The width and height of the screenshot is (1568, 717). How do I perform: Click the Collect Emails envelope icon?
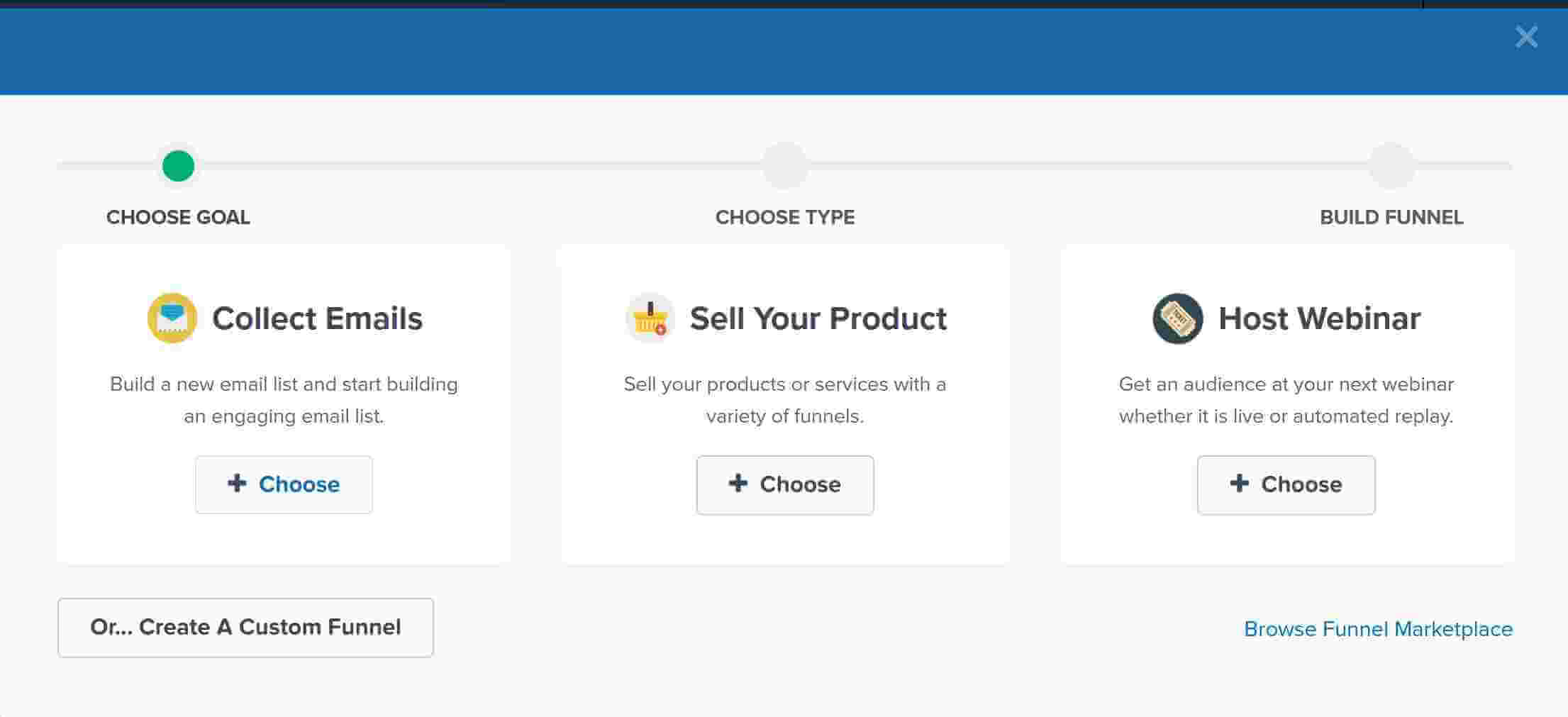point(172,318)
